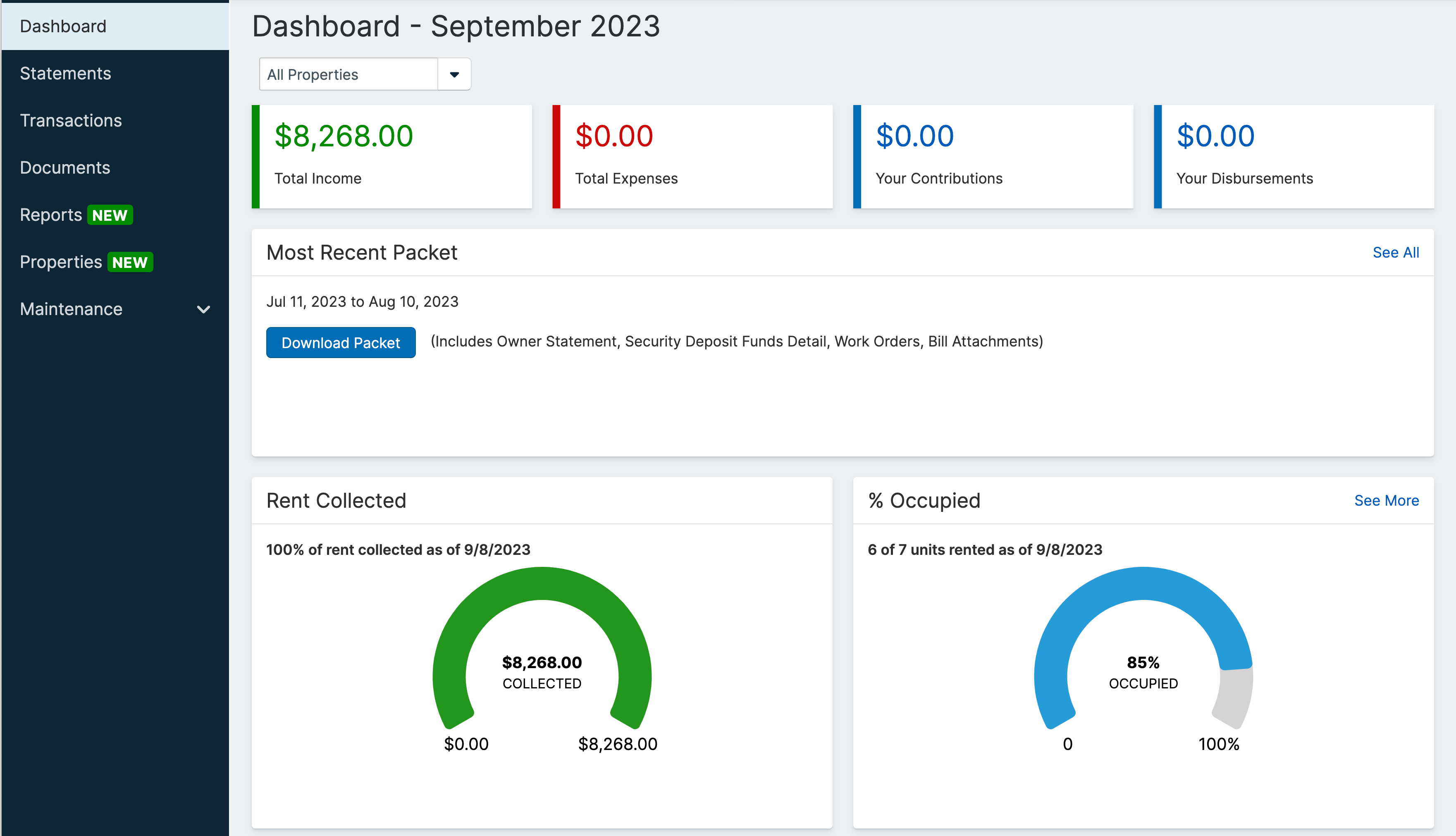Screen dimensions: 1456x836
Task: Open the Statements section
Action: [65, 74]
